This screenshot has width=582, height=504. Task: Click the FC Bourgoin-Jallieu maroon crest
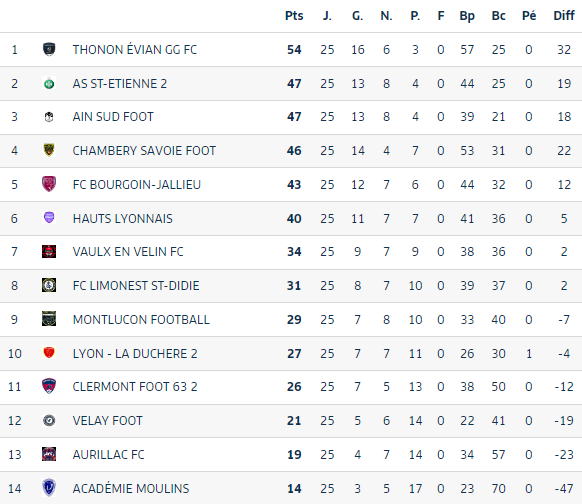click(x=49, y=184)
